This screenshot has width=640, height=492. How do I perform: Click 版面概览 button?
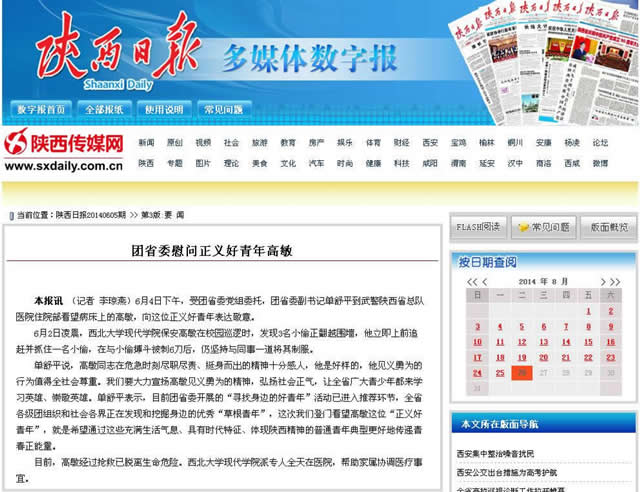[609, 227]
